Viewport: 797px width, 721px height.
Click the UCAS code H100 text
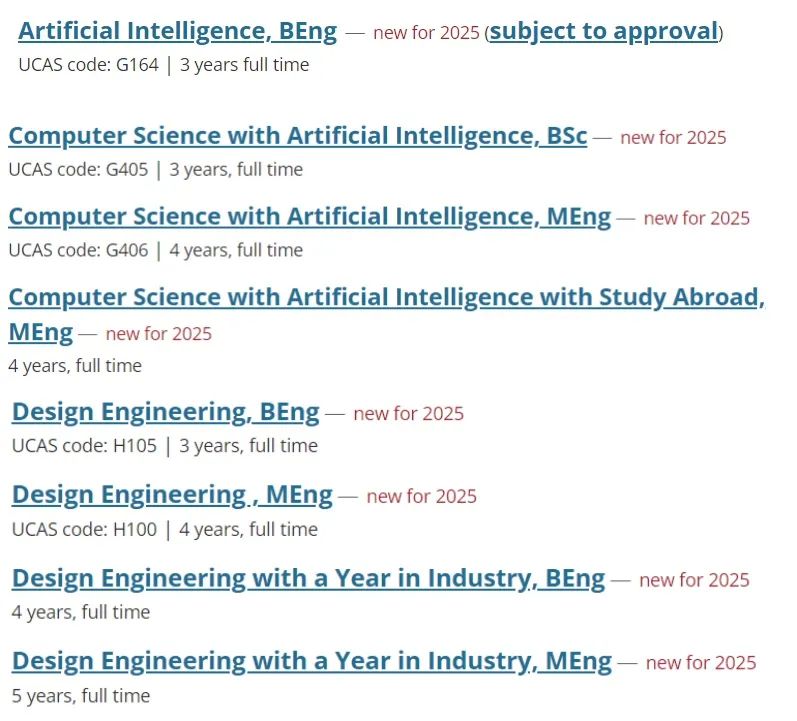point(84,530)
